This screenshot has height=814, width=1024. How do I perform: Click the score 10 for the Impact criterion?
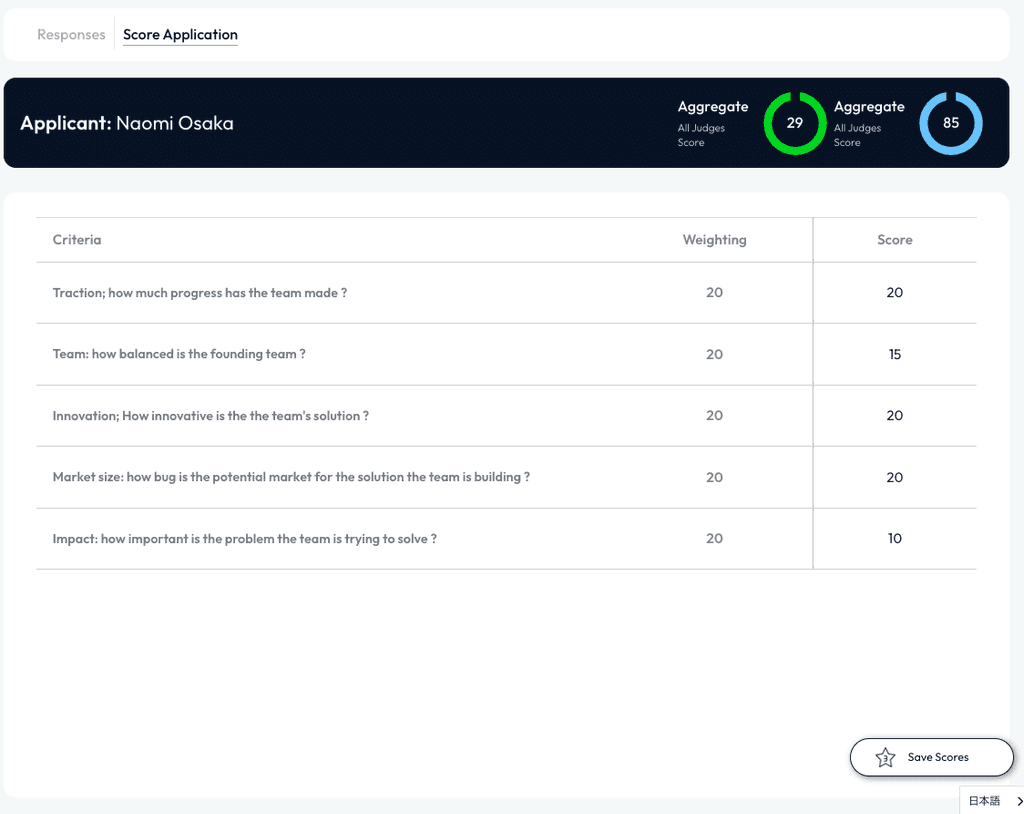coord(895,538)
